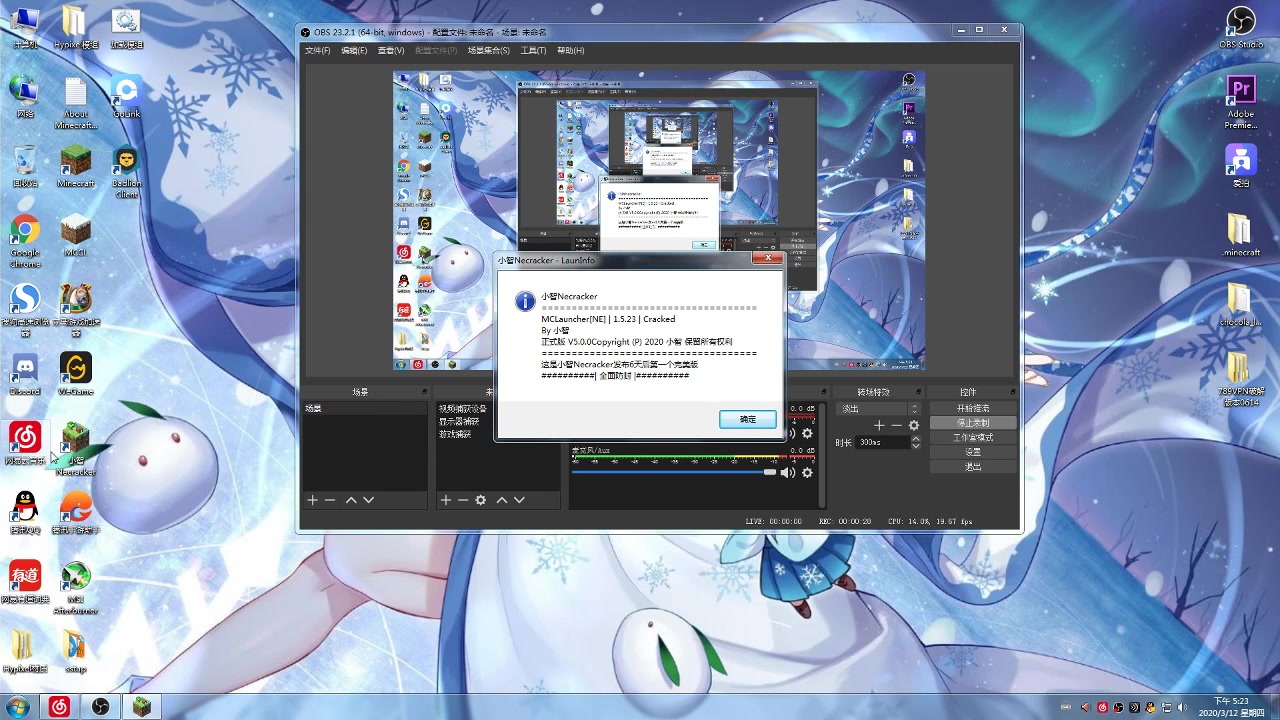
Task: Open the Windows Start menu
Action: tap(19, 707)
